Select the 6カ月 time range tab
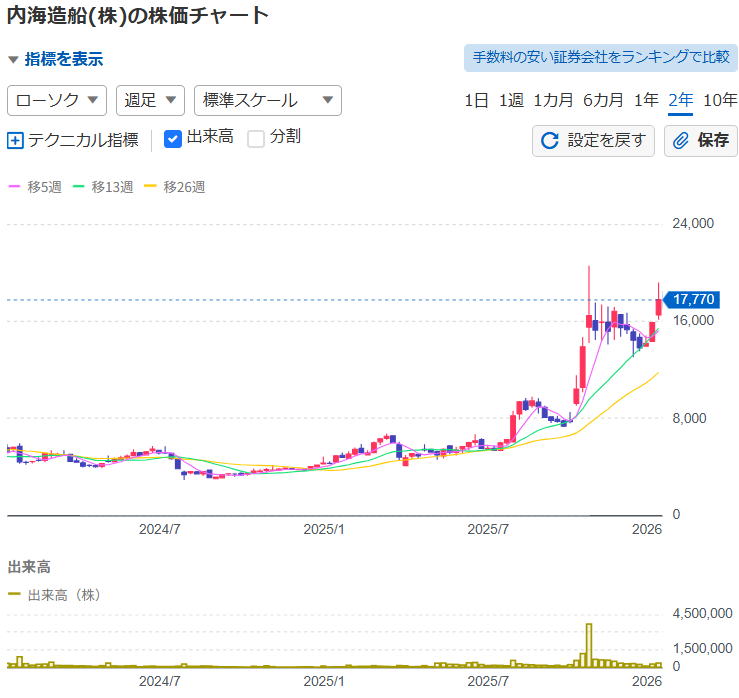 click(603, 100)
